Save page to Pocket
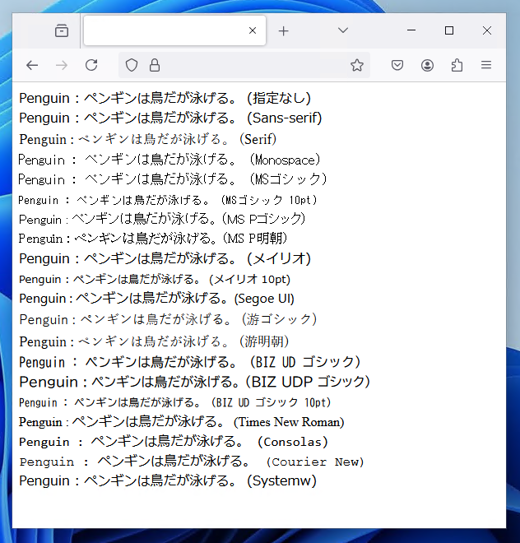The height and width of the screenshot is (543, 520). (x=397, y=65)
